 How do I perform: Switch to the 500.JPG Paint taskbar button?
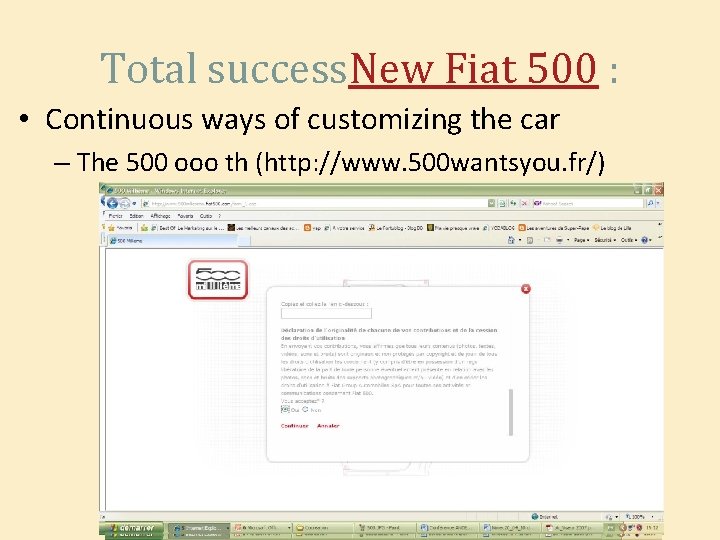384,529
